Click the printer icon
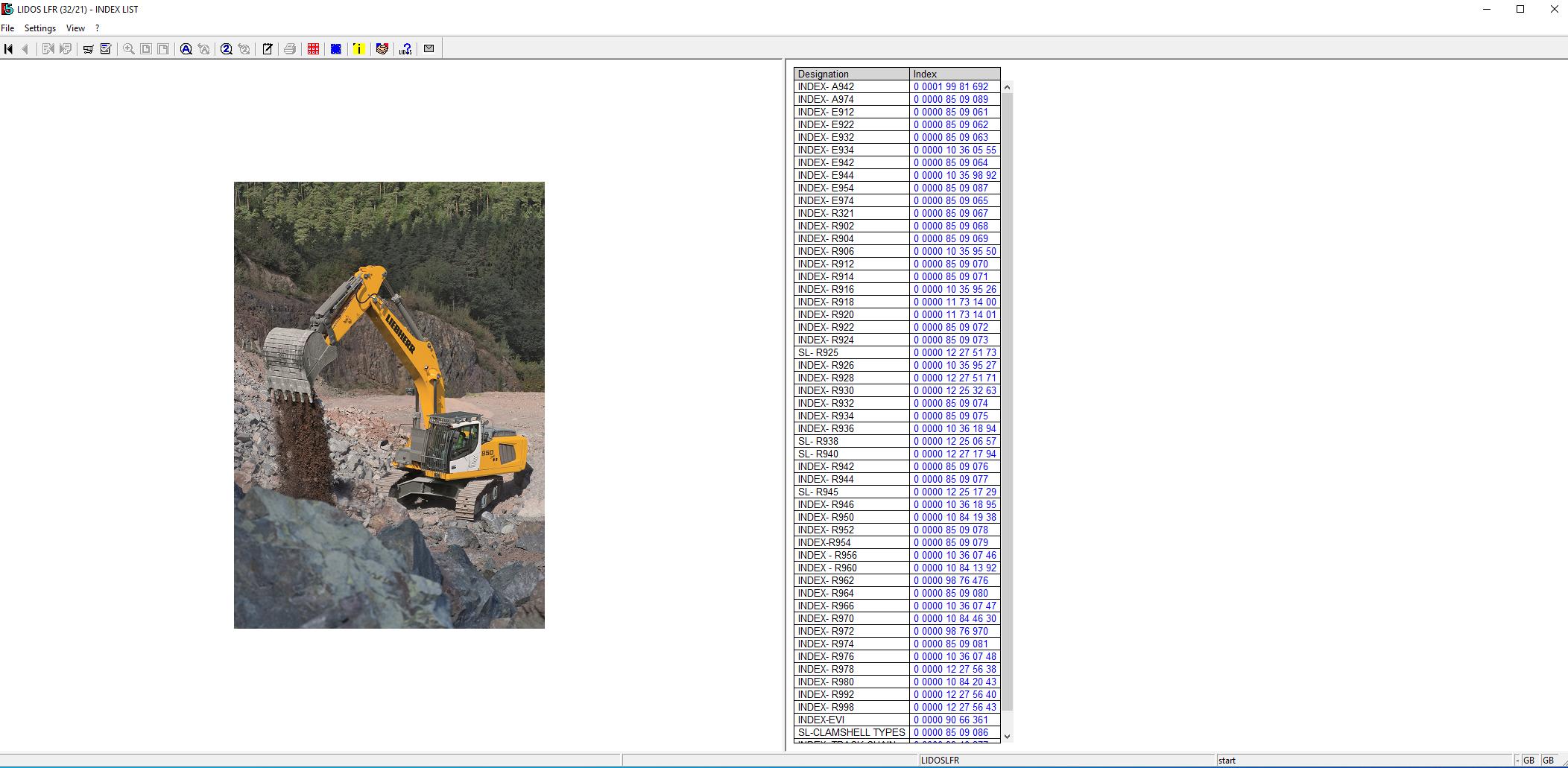The height and width of the screenshot is (768, 1568). [290, 49]
